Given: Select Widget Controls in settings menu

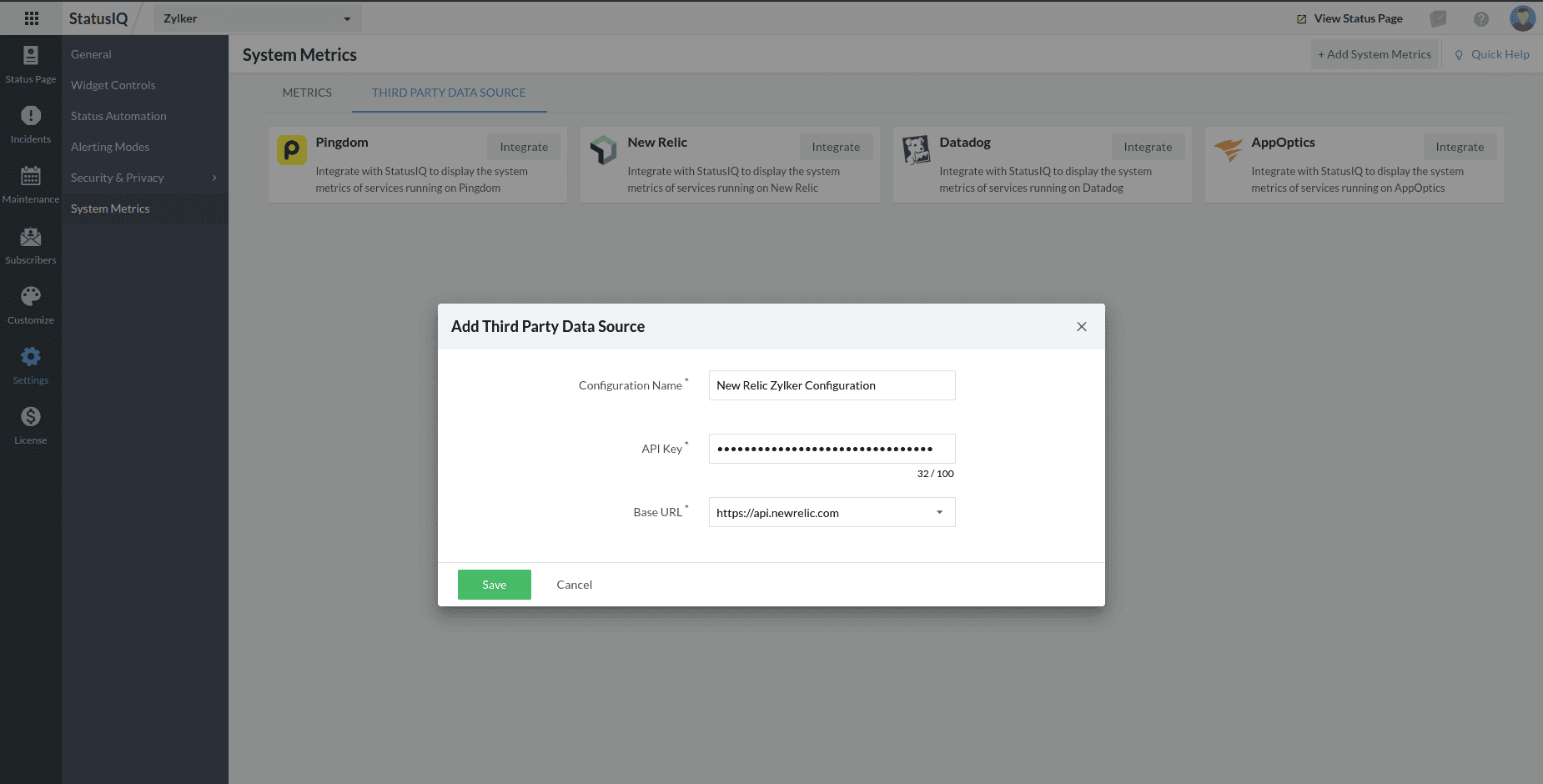Looking at the screenshot, I should tap(113, 85).
